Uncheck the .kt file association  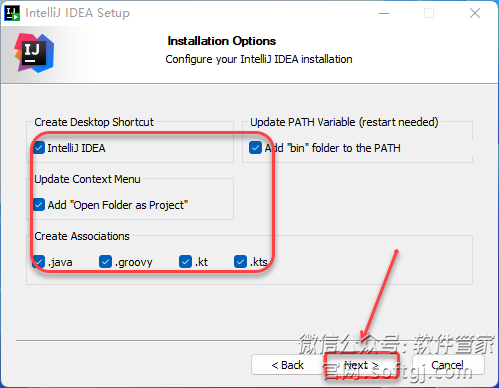[x=185, y=262]
